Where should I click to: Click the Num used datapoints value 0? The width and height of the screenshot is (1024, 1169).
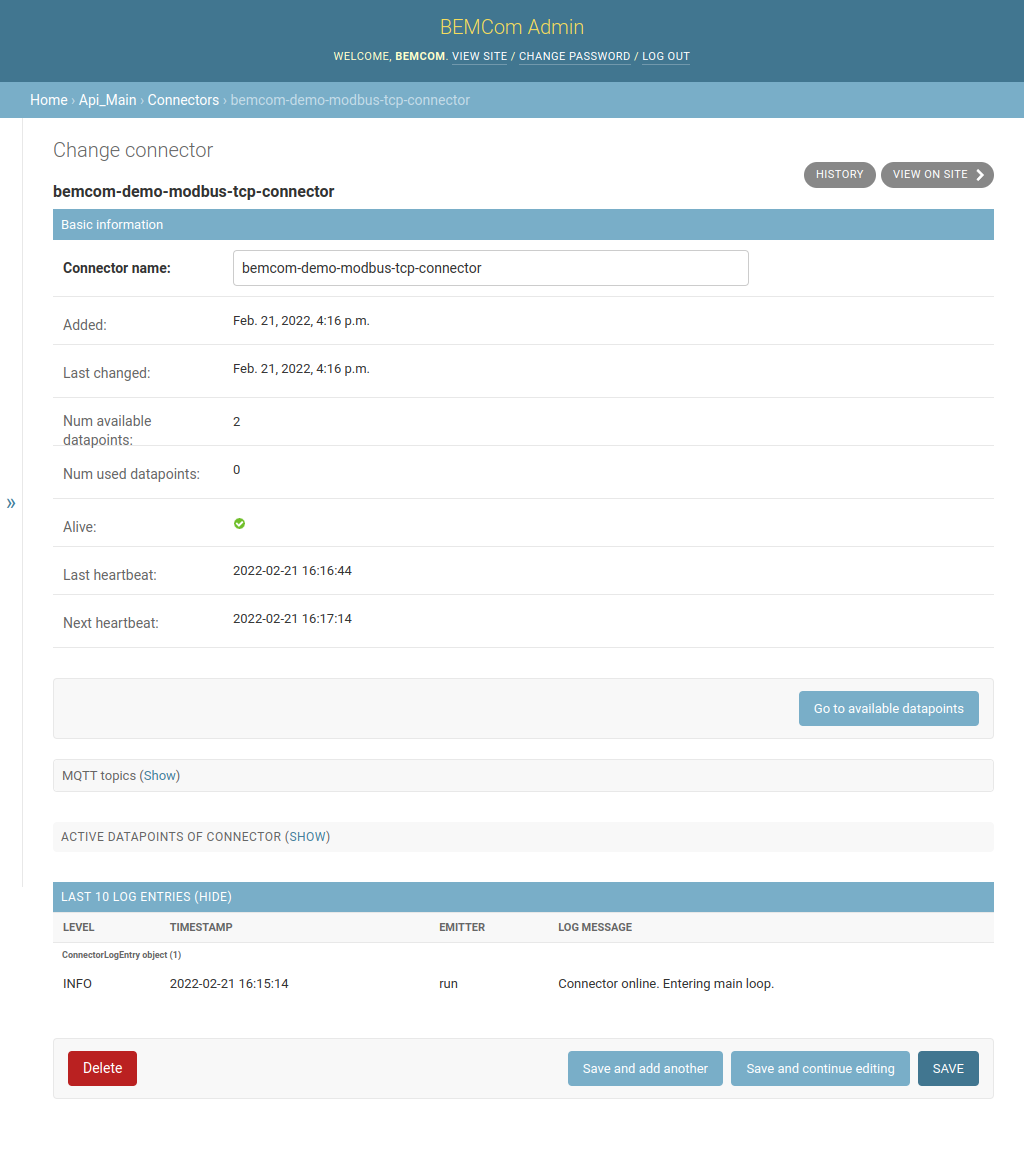click(236, 470)
